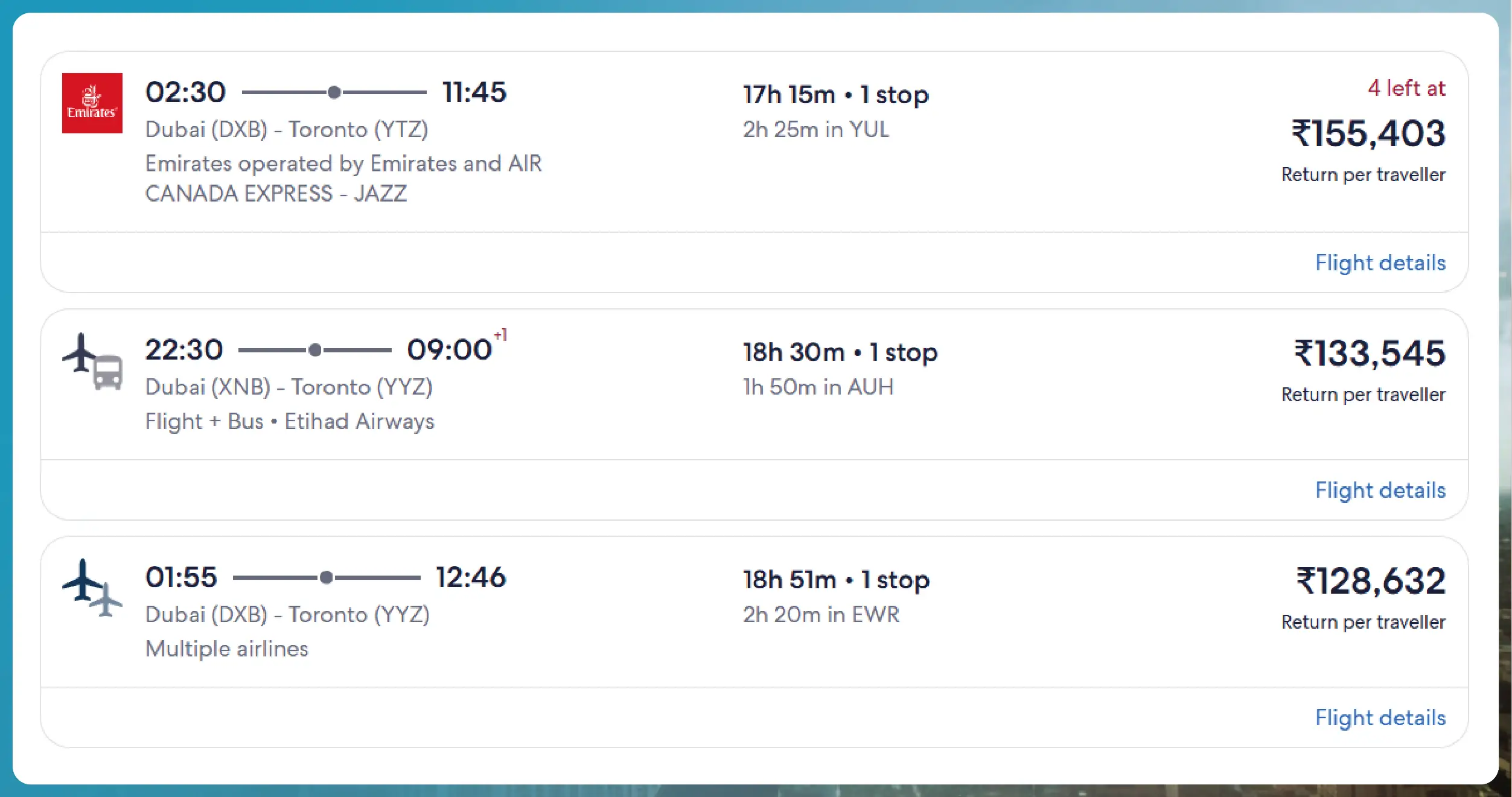Click the 2h 20m in EWR layover
This screenshot has height=797, width=1512.
point(821,615)
